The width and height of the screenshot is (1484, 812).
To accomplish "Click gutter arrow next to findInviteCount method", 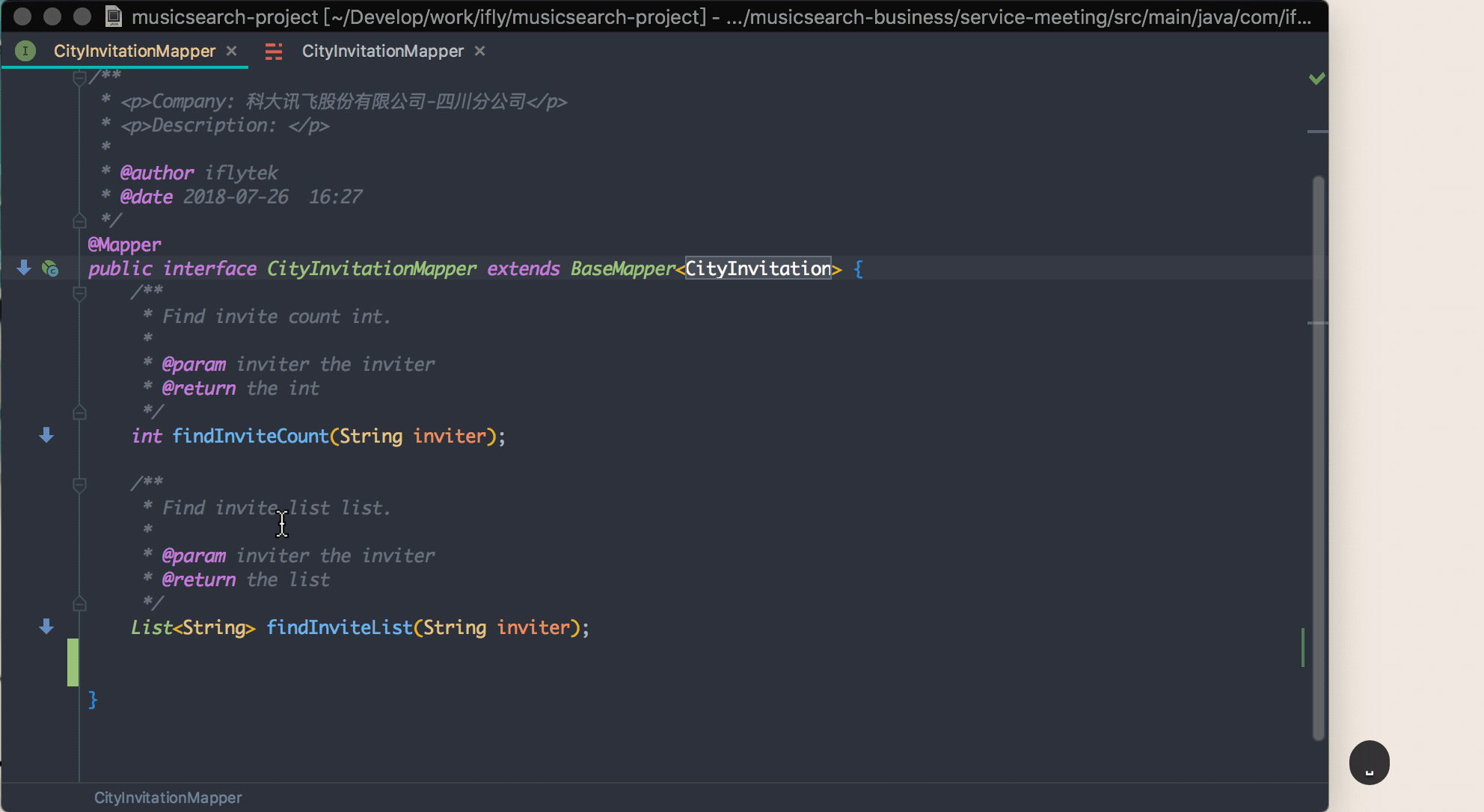I will point(46,435).
